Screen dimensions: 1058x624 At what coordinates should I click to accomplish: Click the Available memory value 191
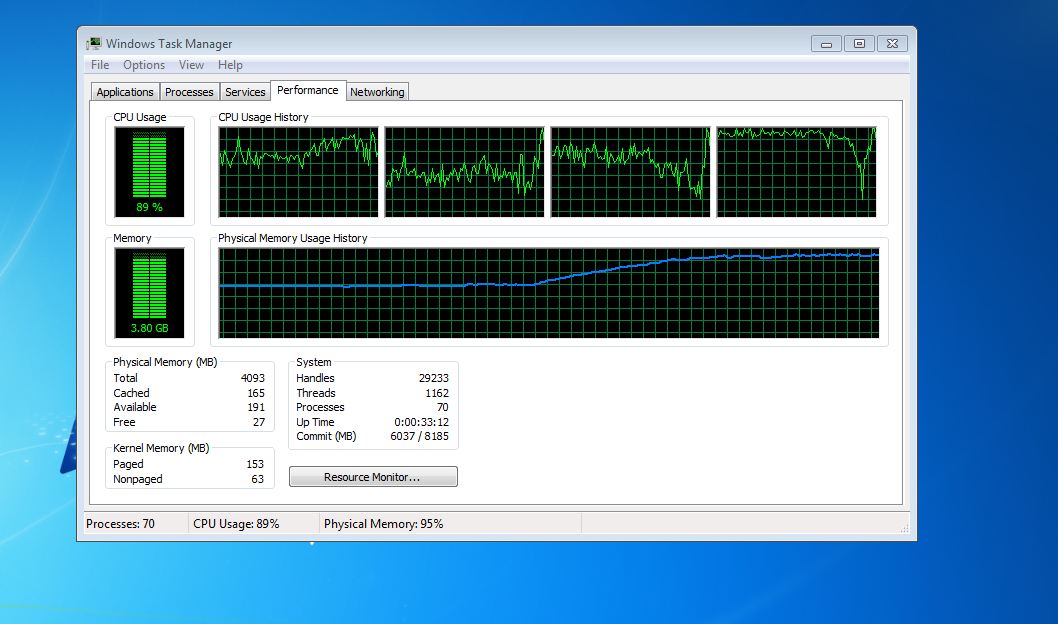tap(256, 407)
